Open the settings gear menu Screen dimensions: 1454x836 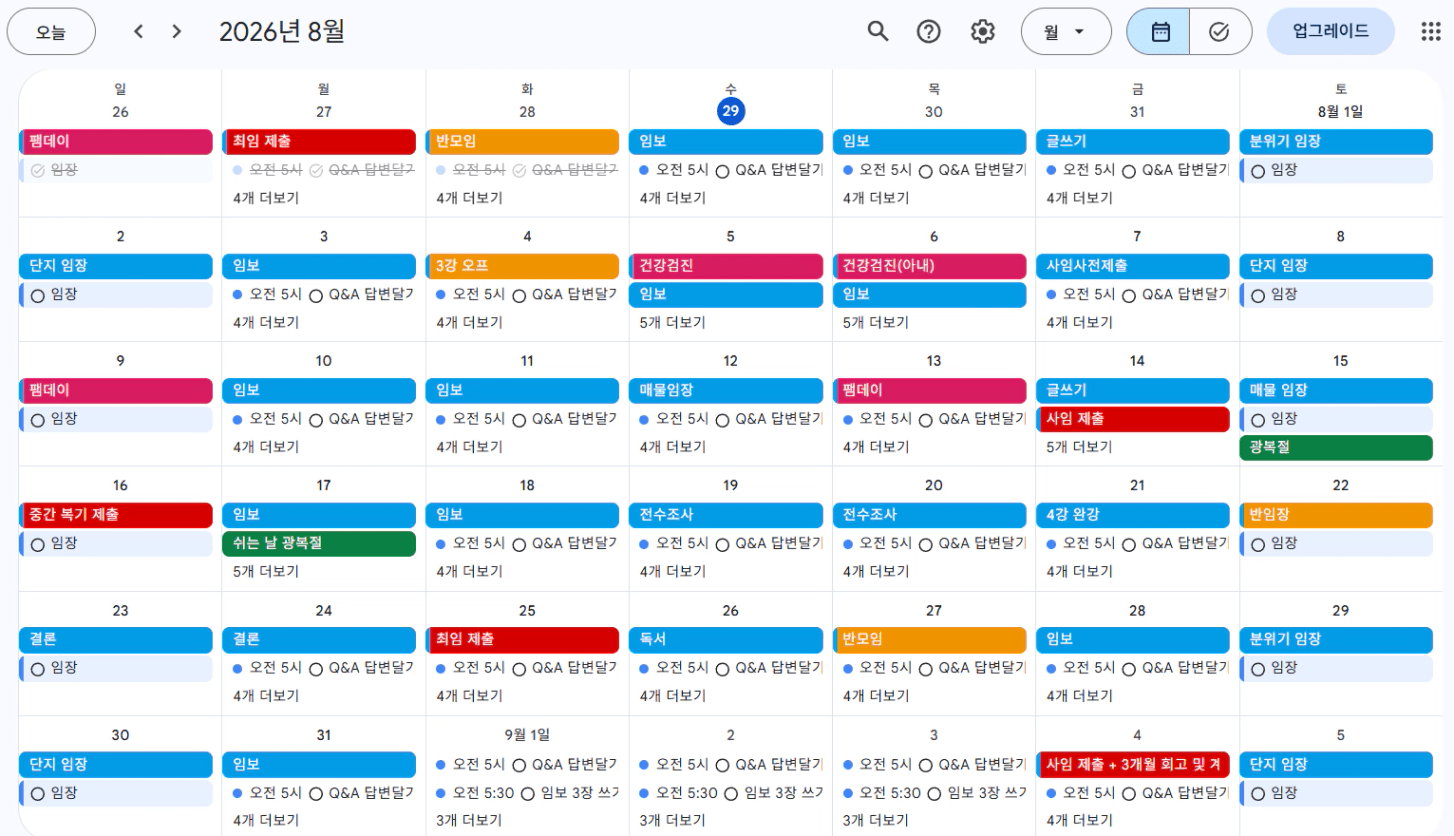[983, 31]
